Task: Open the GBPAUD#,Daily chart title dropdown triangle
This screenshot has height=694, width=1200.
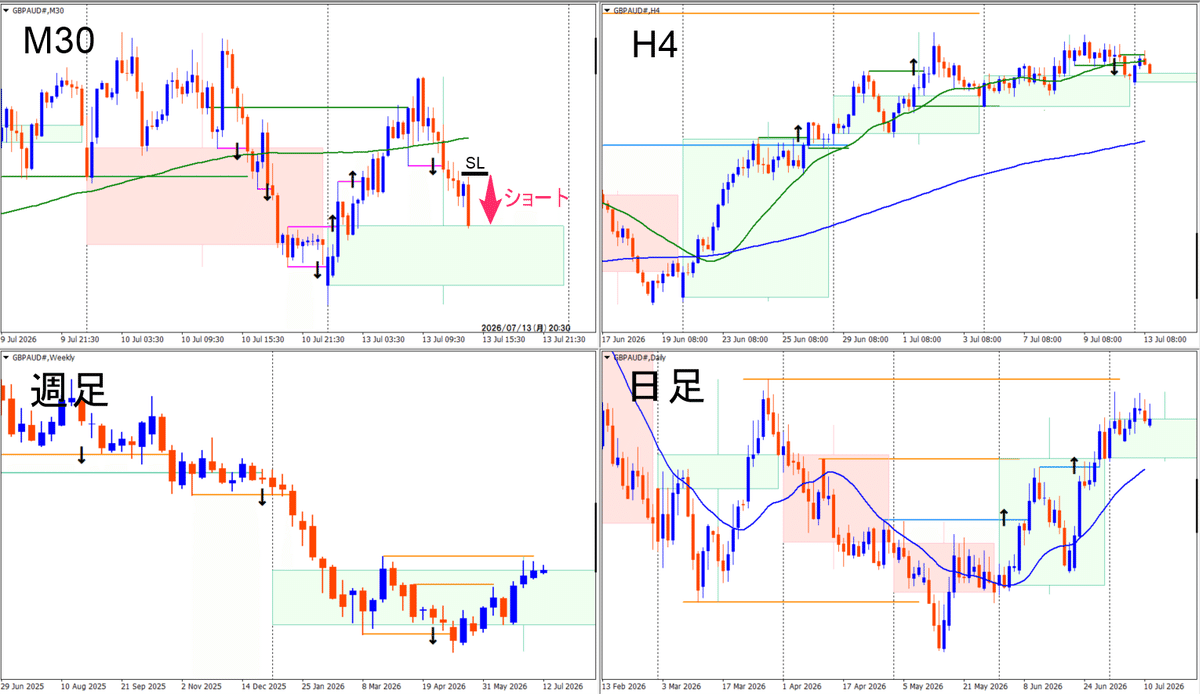Action: coord(607,357)
